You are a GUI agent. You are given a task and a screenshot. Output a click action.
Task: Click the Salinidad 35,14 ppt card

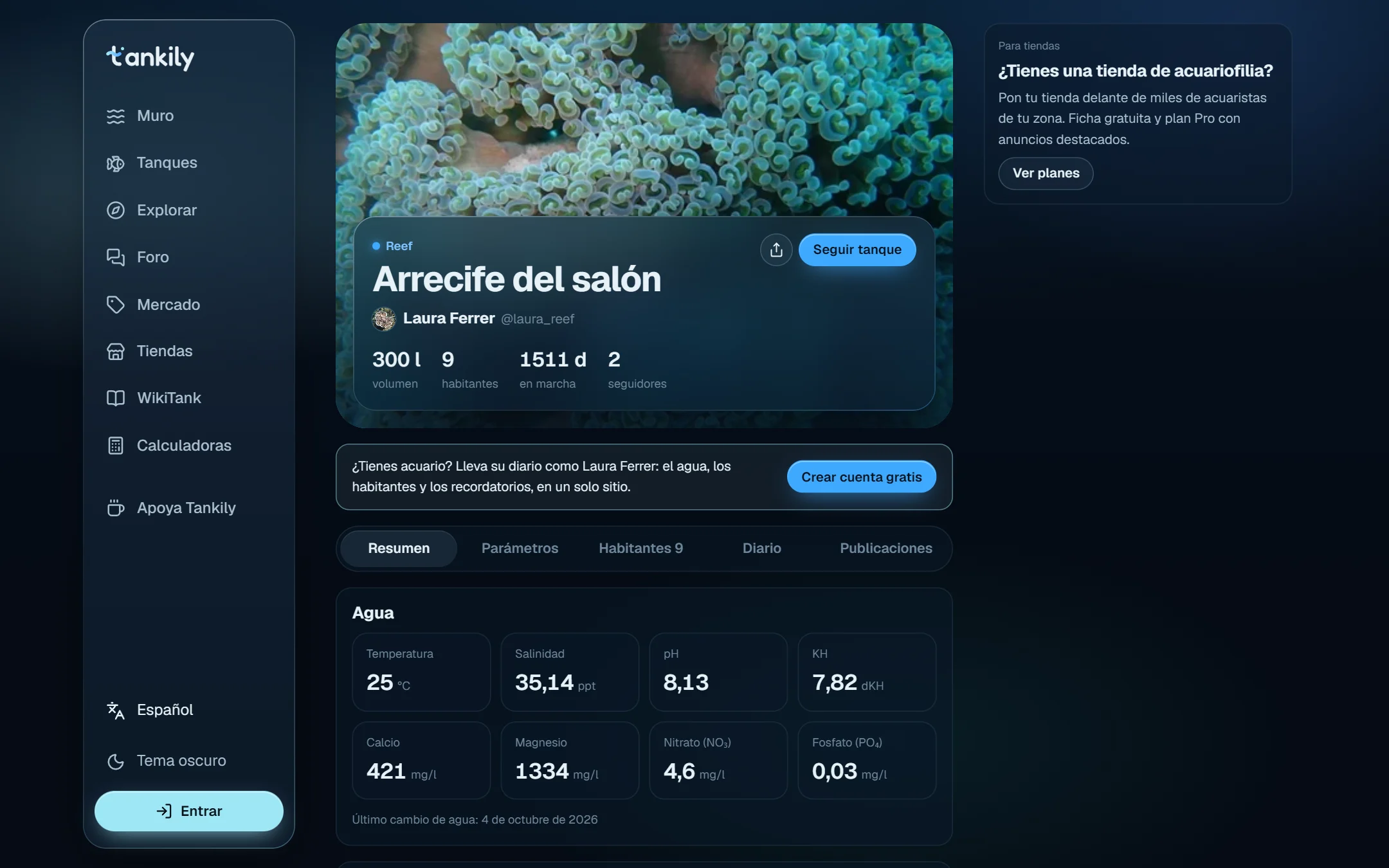[570, 673]
